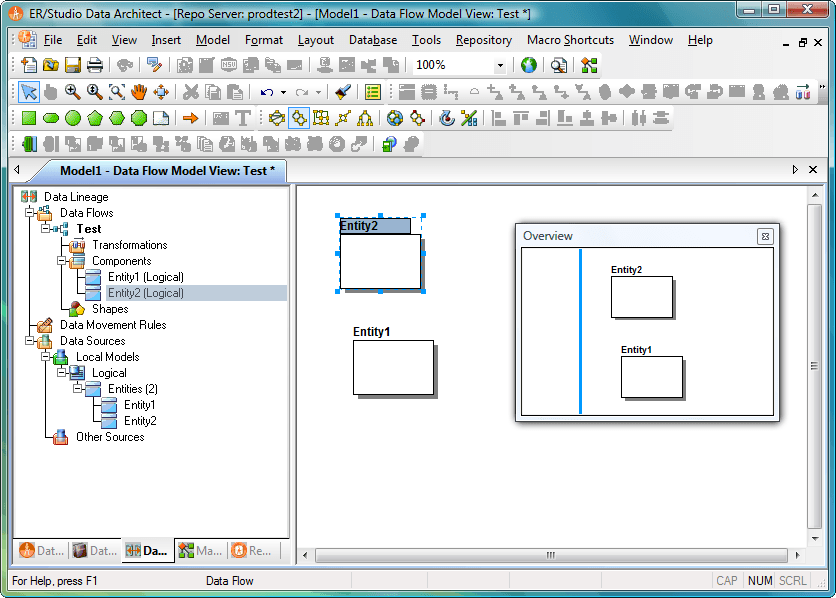
Task: Insert a green square shape
Action: 29,118
